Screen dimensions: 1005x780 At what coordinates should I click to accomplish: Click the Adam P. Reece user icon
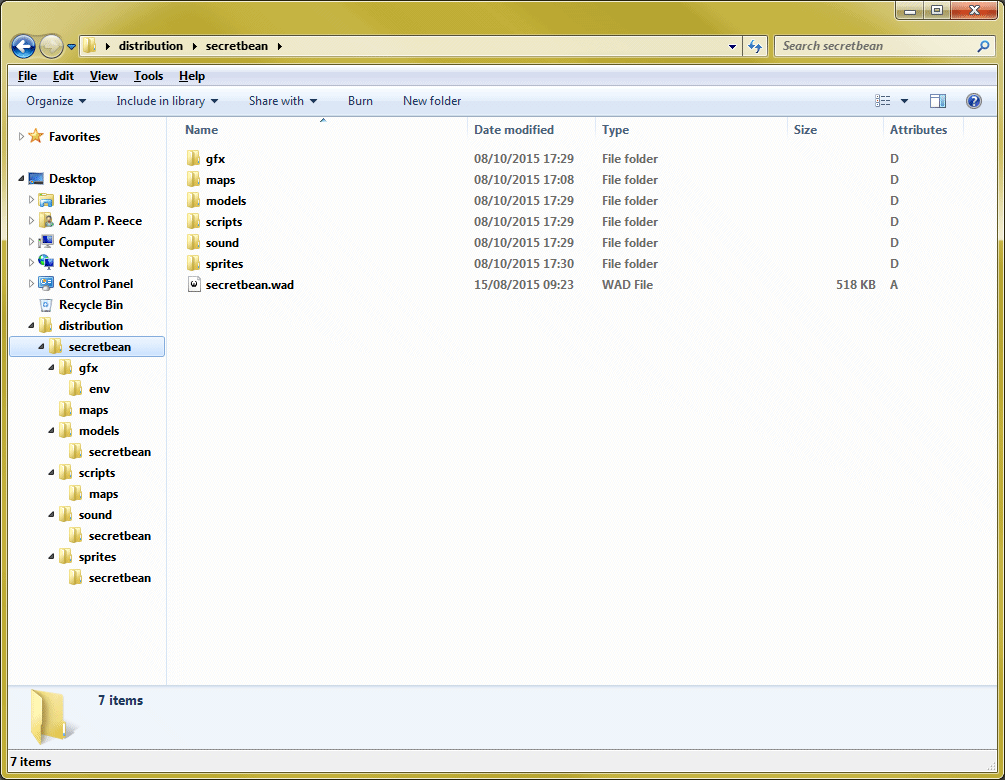point(46,220)
